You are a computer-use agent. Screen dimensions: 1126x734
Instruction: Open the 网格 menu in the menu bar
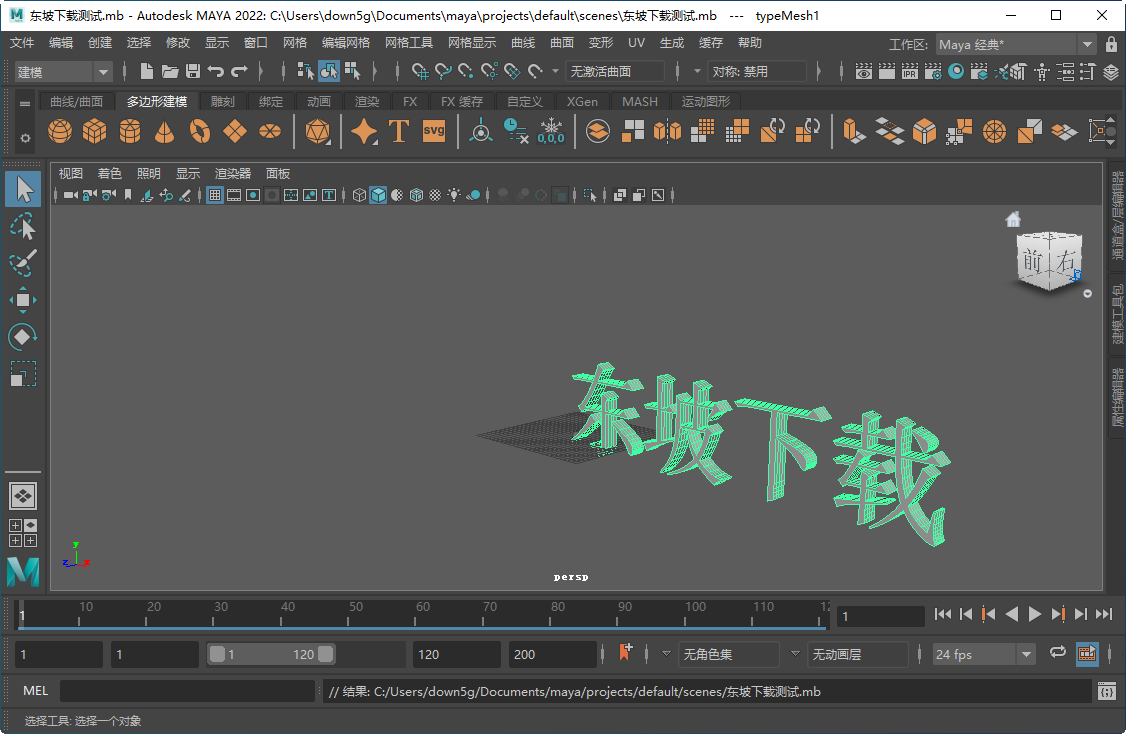coord(294,42)
